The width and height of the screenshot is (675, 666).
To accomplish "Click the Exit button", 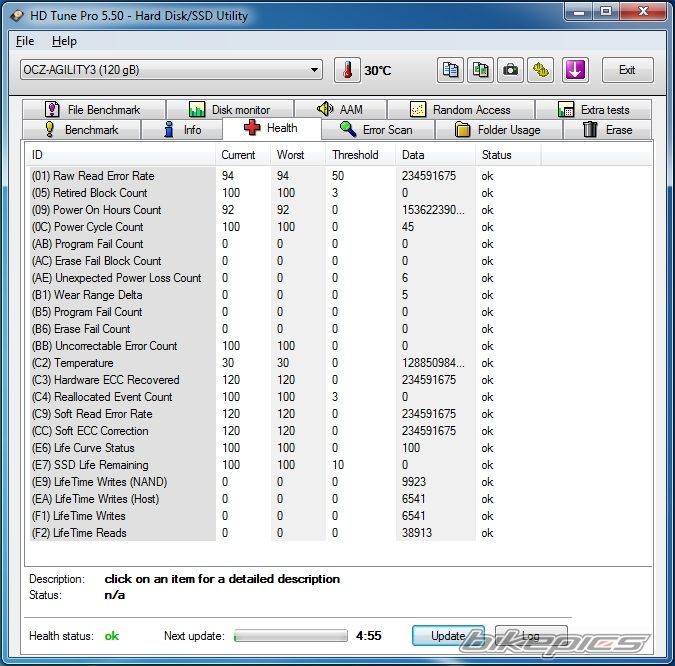I will [627, 70].
